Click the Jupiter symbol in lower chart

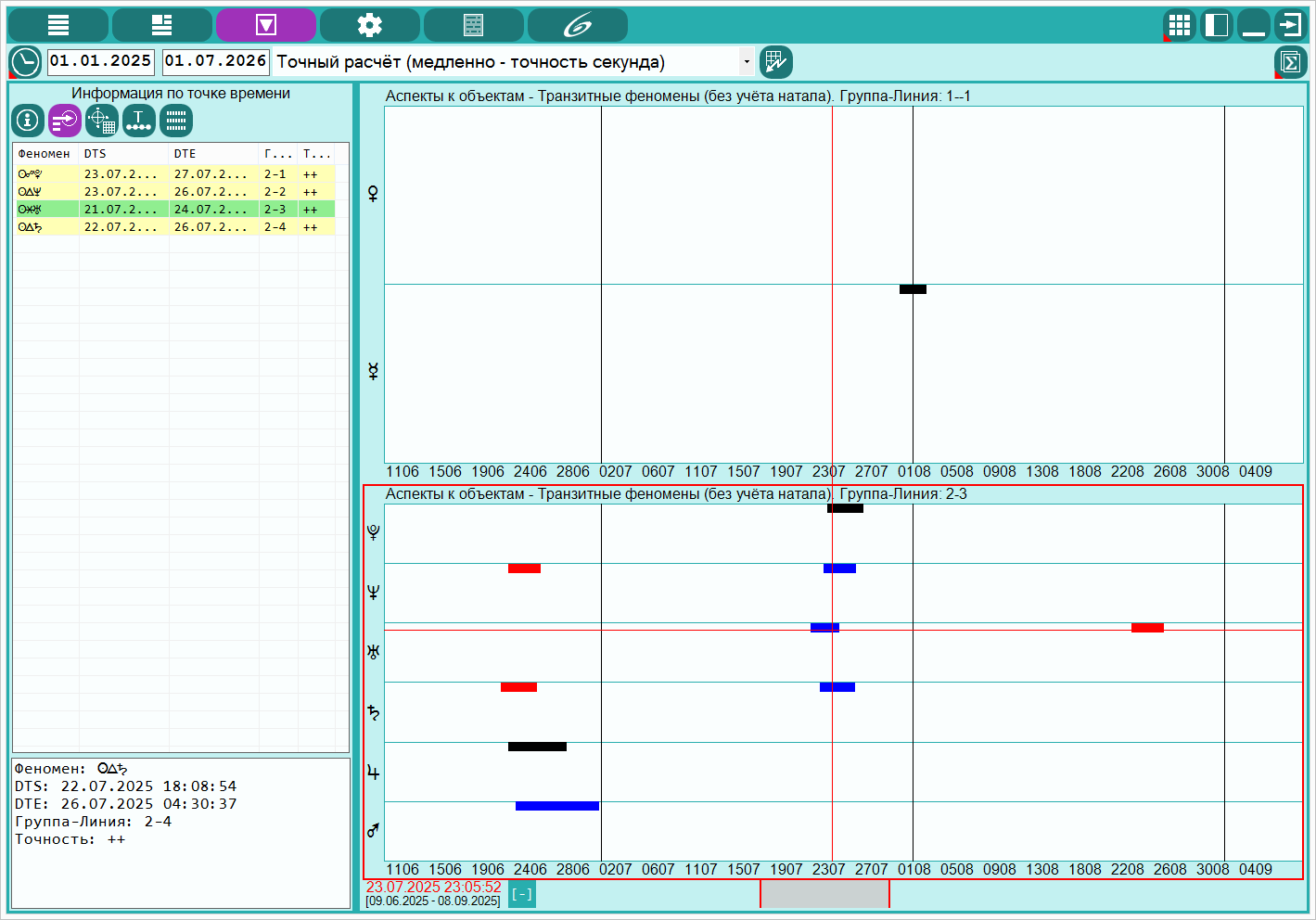373,772
